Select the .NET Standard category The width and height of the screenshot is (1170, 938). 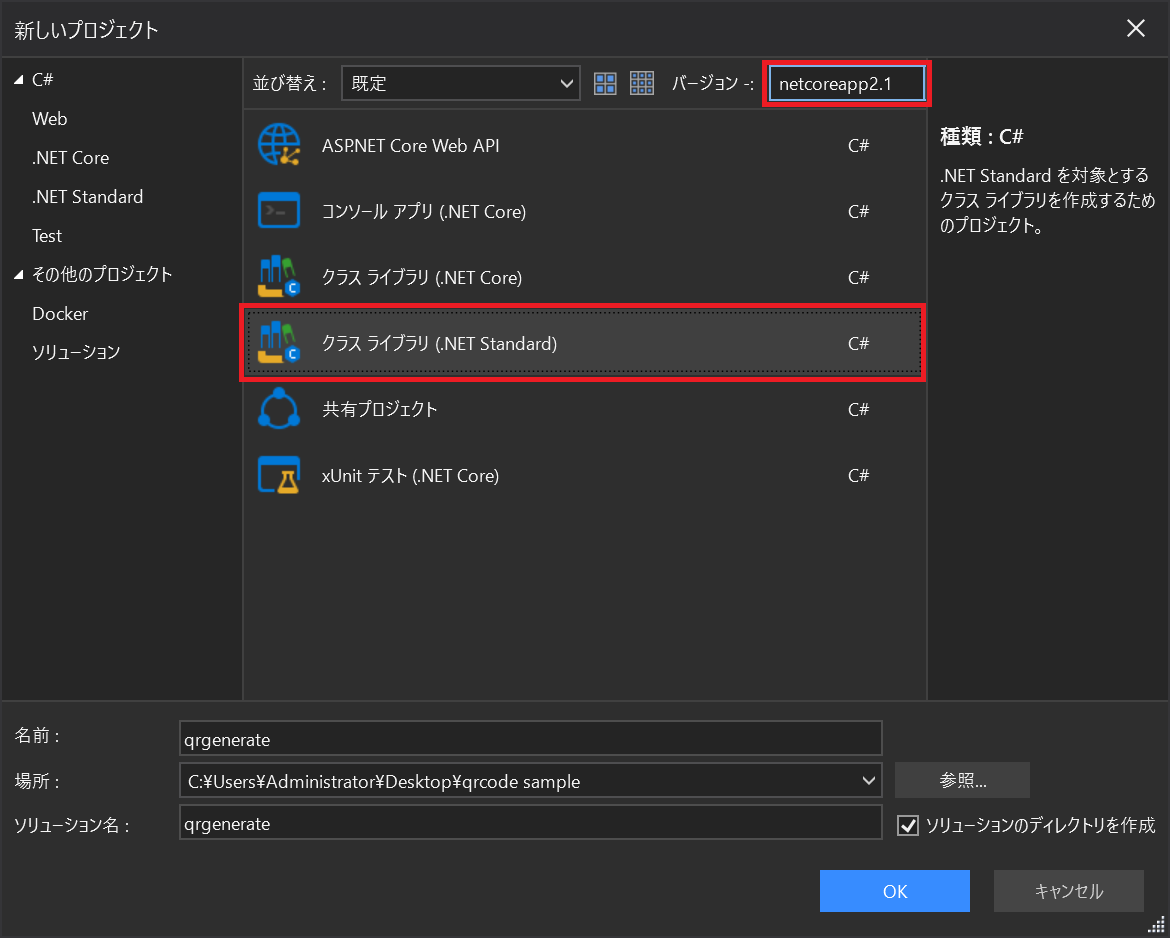pyautogui.click(x=87, y=196)
